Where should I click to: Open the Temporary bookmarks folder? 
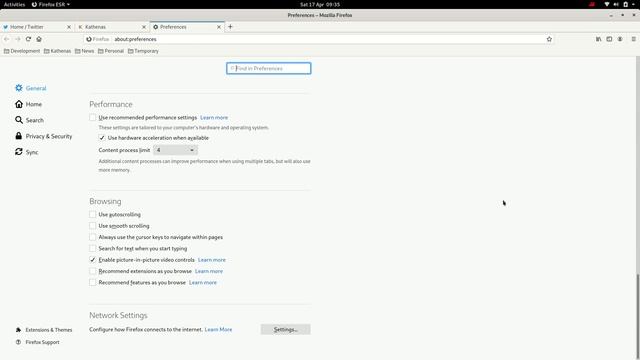coord(143,51)
